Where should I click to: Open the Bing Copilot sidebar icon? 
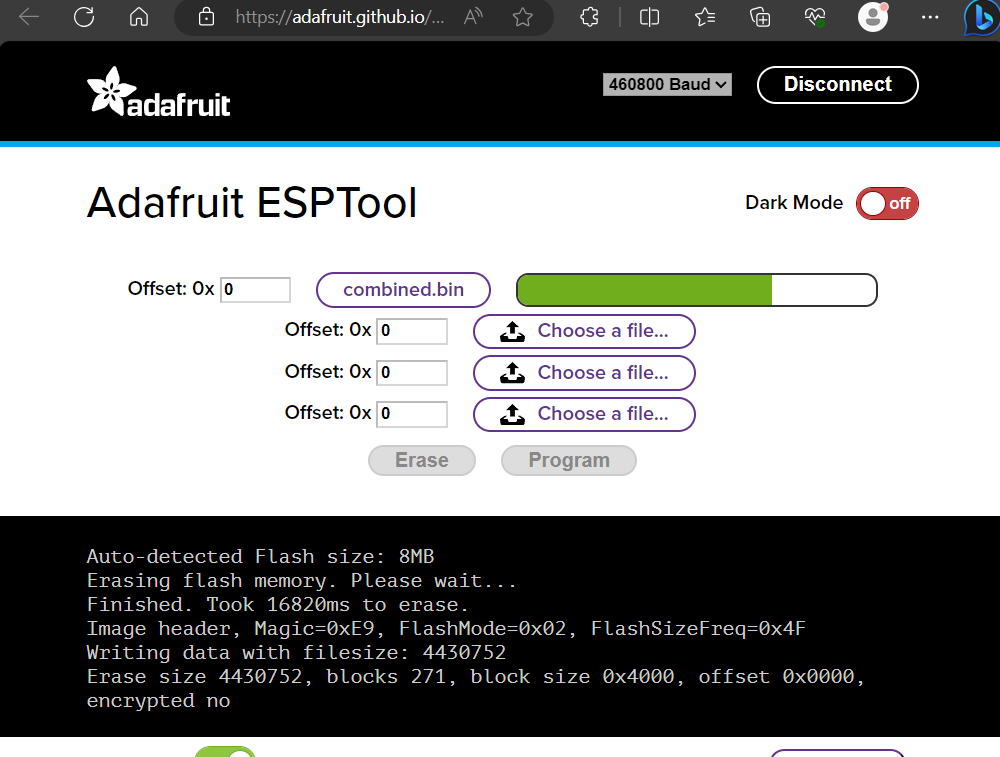tap(982, 18)
